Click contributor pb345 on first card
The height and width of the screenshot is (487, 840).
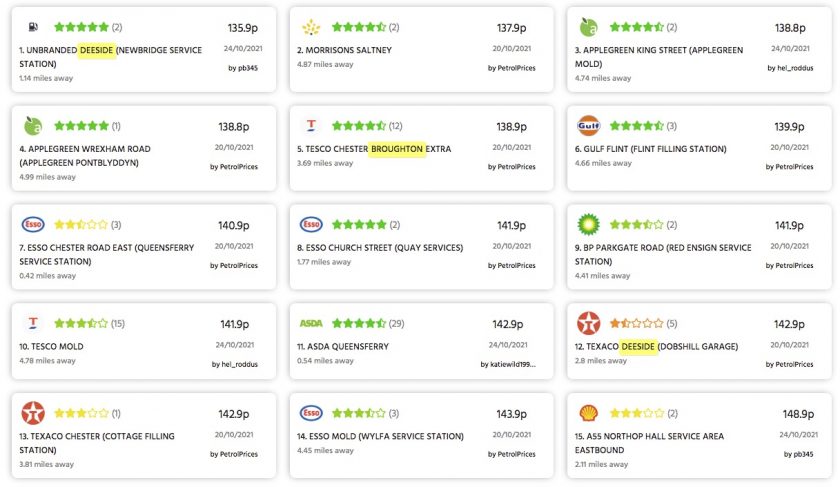coord(245,68)
